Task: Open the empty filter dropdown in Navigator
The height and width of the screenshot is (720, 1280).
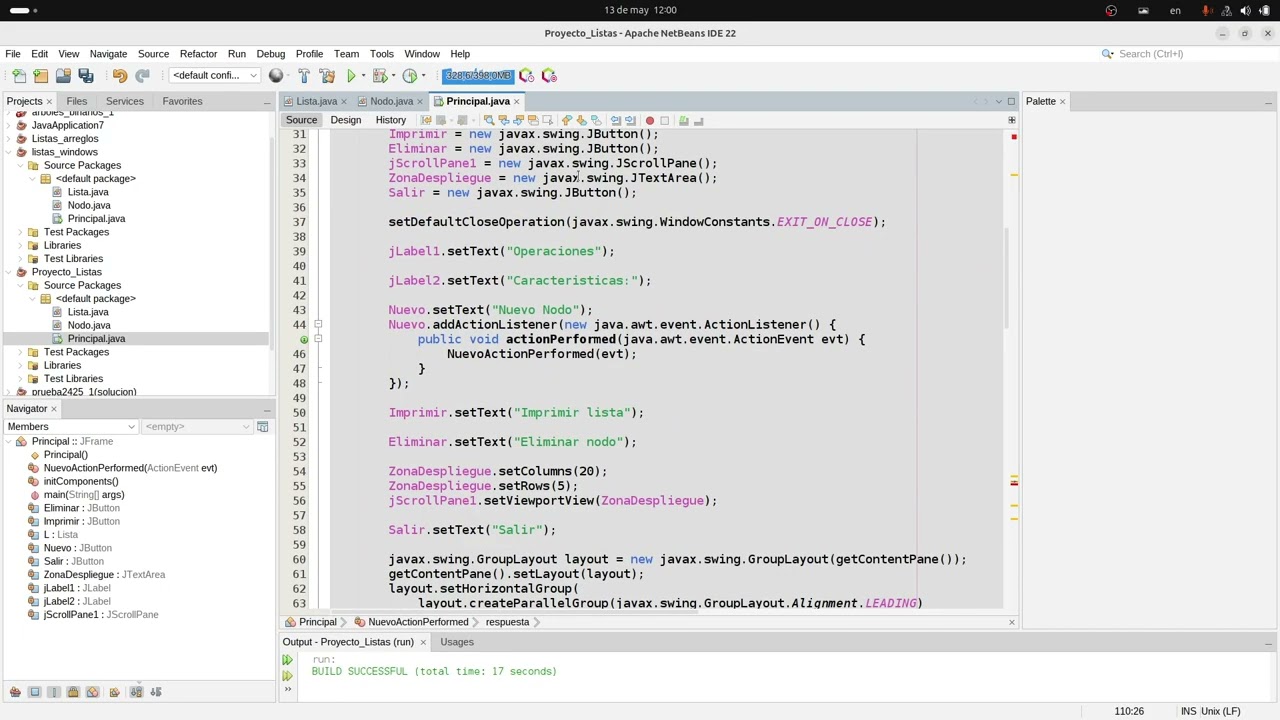Action: 197,427
